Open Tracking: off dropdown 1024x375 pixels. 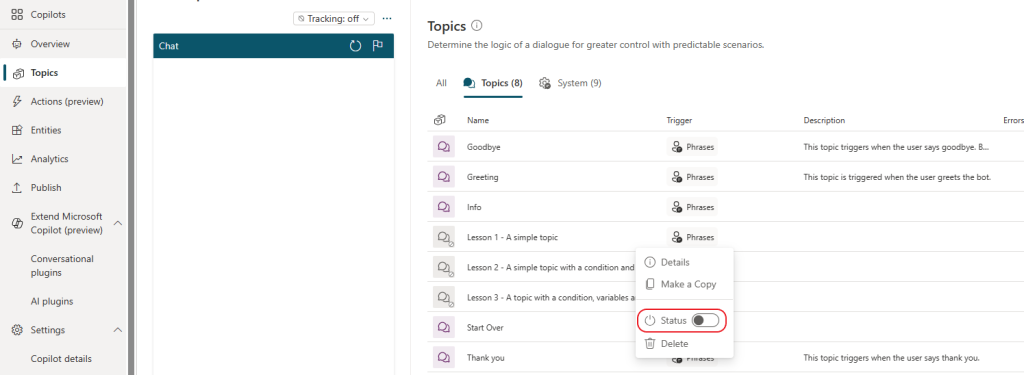(x=334, y=18)
